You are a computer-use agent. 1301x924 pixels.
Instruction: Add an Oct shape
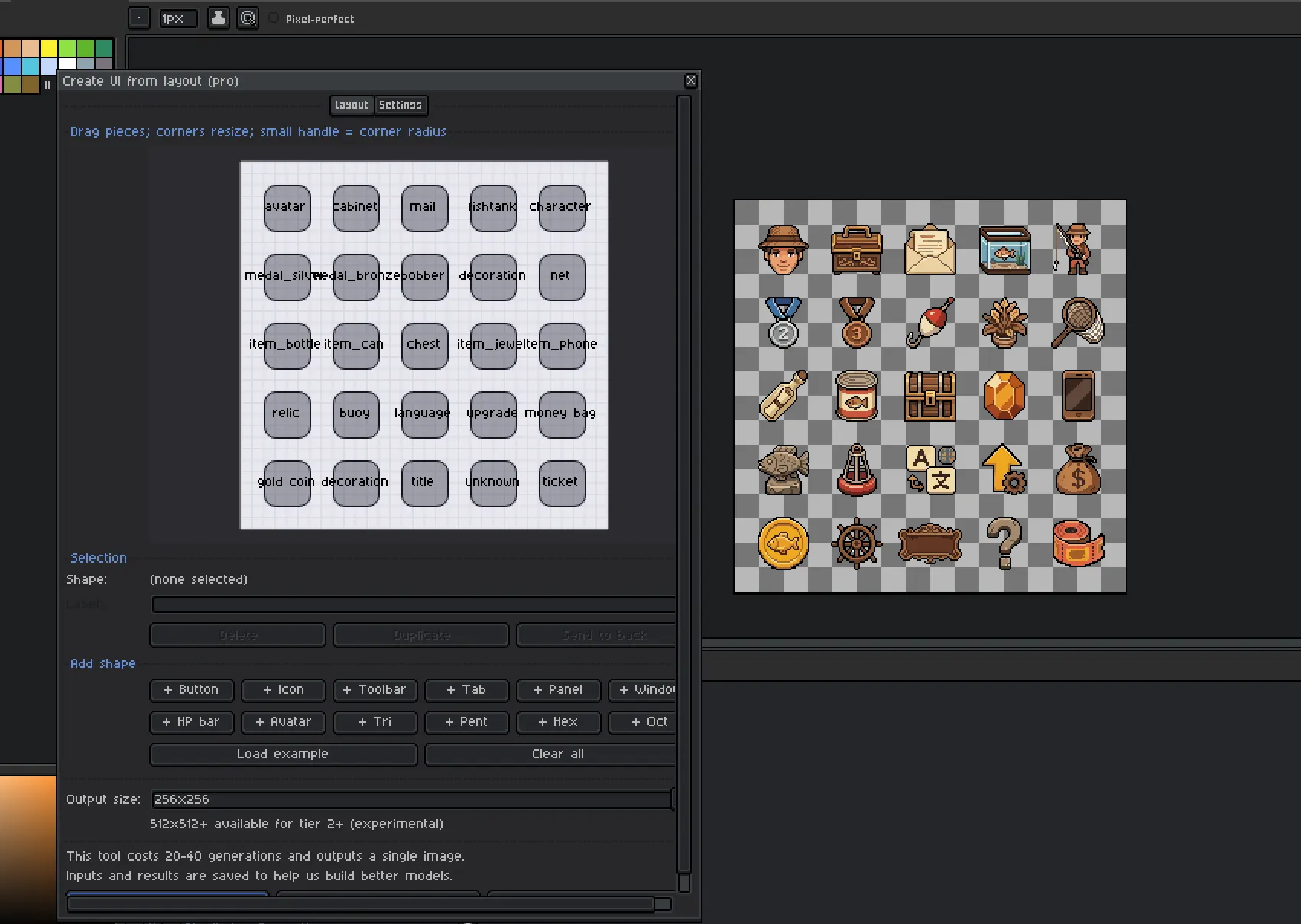click(x=644, y=722)
